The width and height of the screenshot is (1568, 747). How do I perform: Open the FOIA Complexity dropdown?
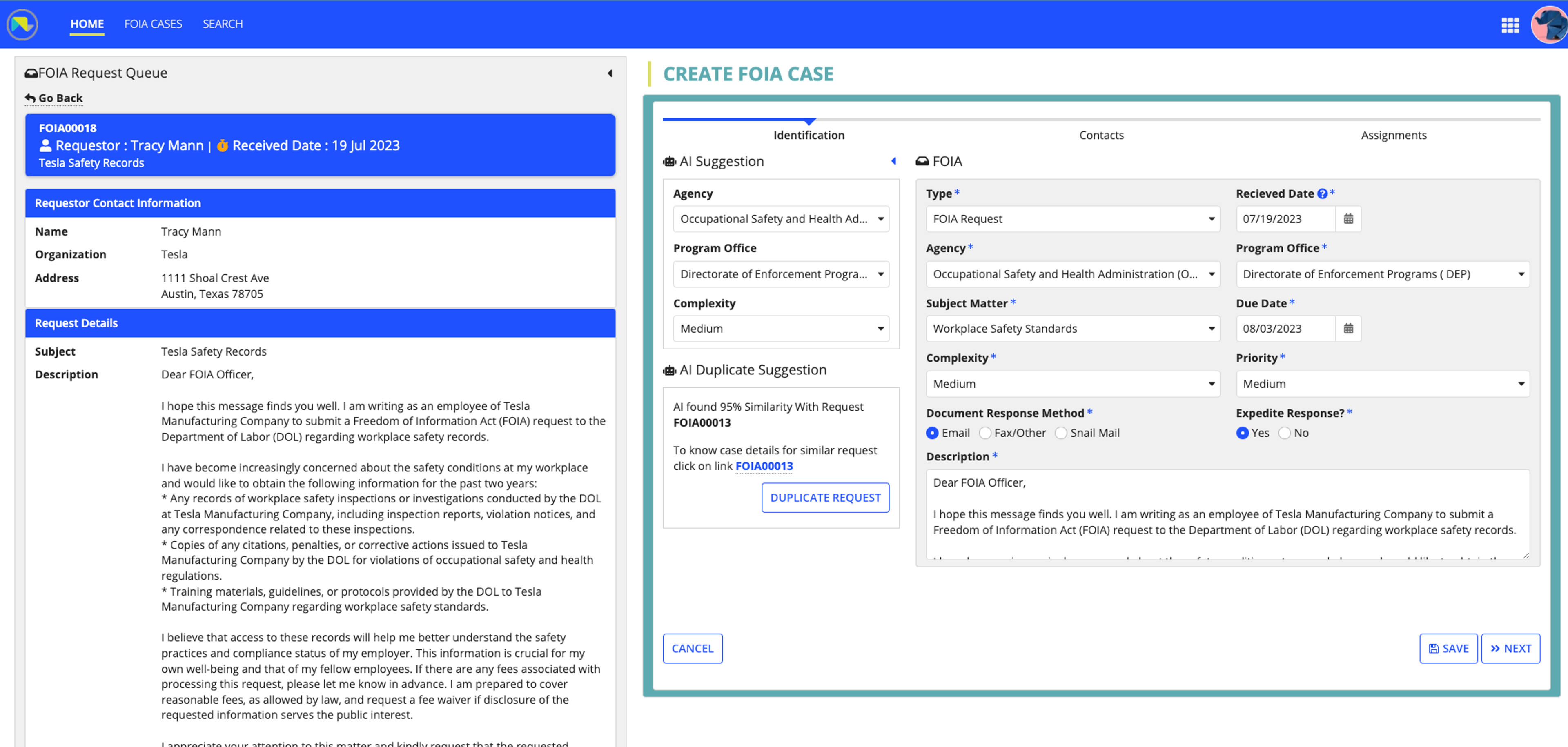[x=1073, y=384]
